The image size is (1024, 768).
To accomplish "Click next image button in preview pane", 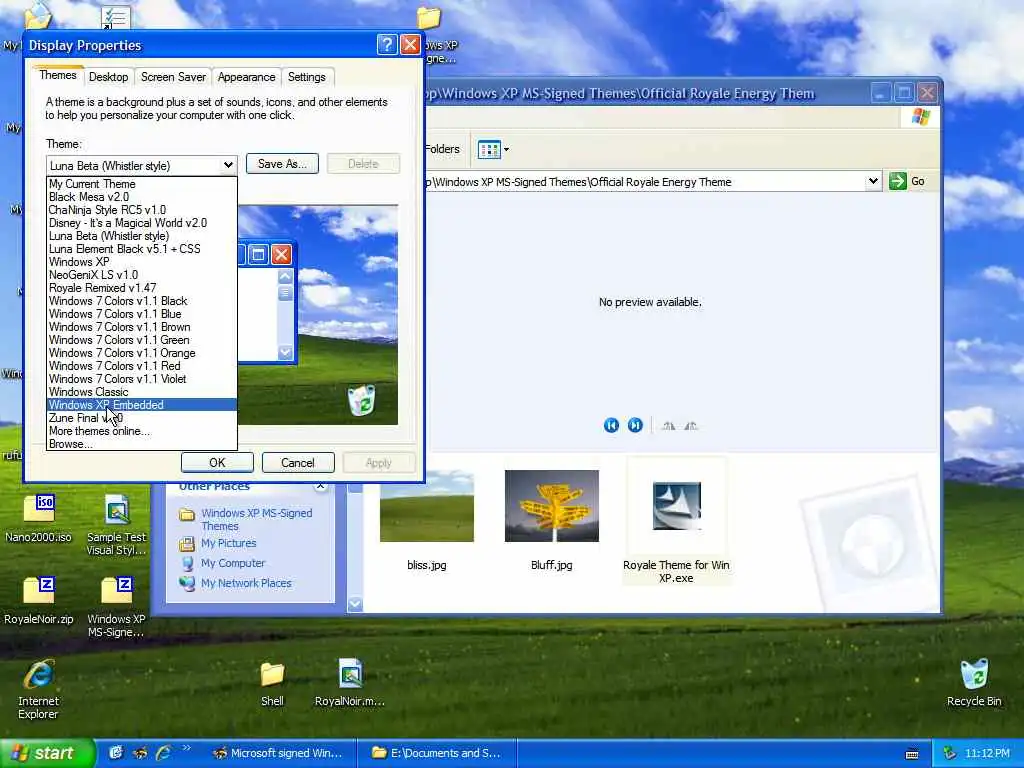I will point(635,426).
